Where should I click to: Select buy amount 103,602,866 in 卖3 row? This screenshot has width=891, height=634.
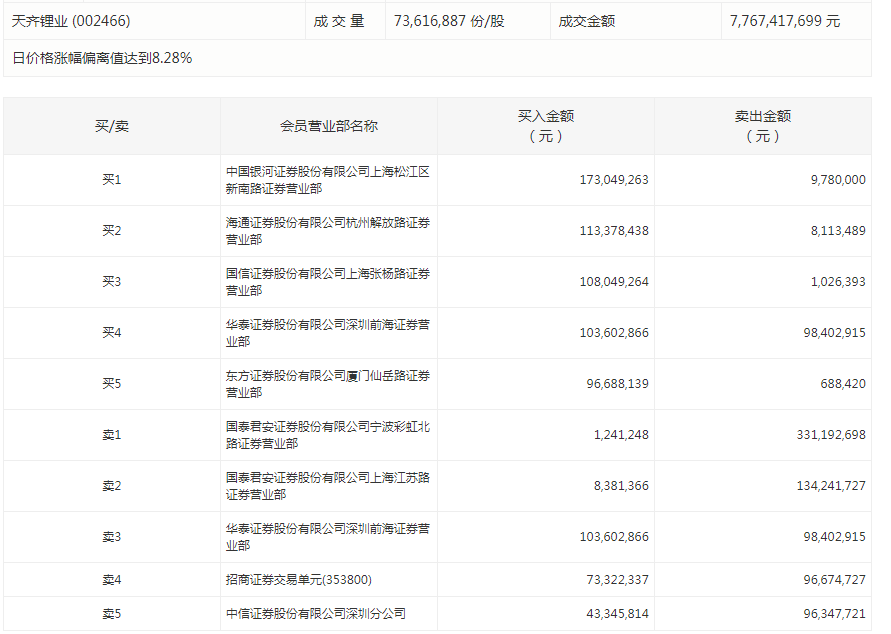(614, 537)
